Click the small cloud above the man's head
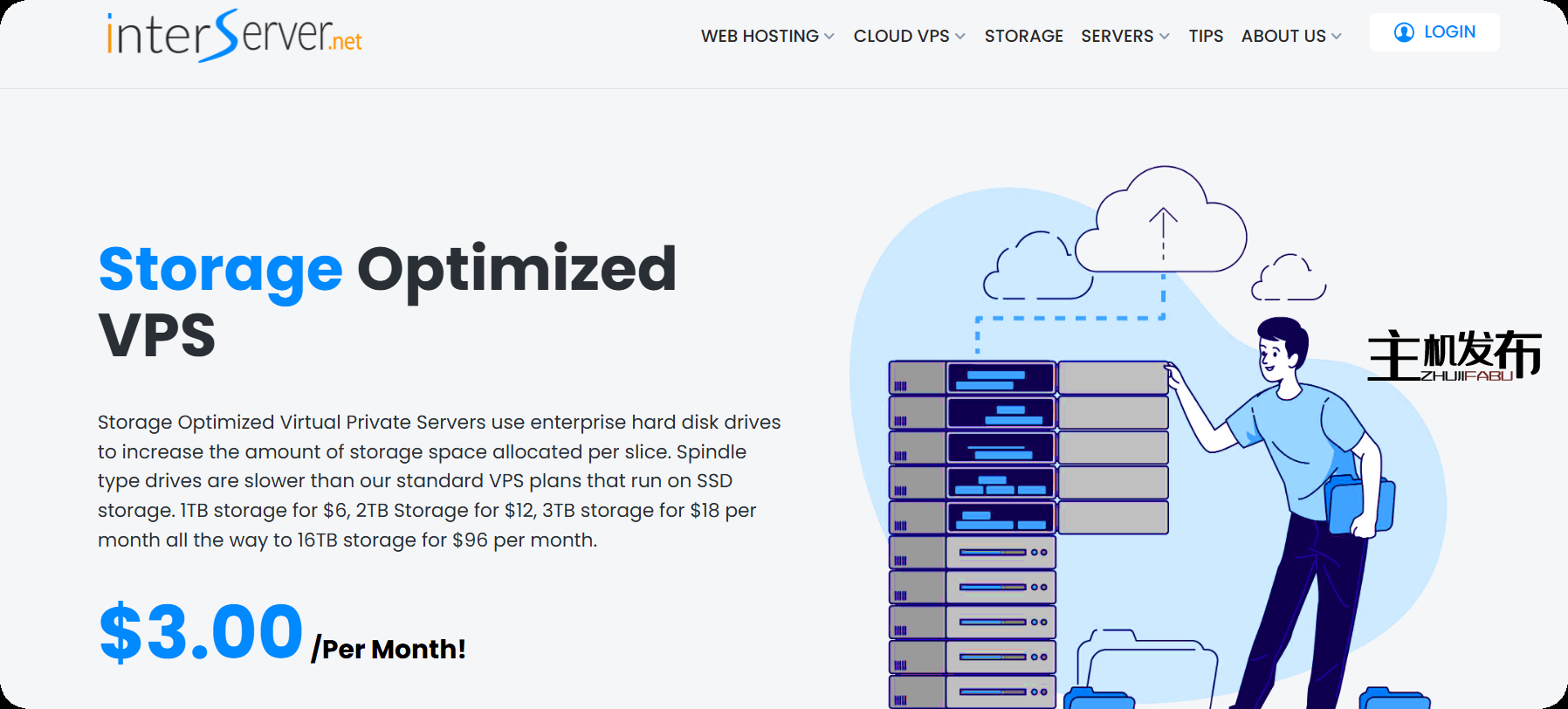Viewport: 1568px width, 709px height. coord(1288,279)
